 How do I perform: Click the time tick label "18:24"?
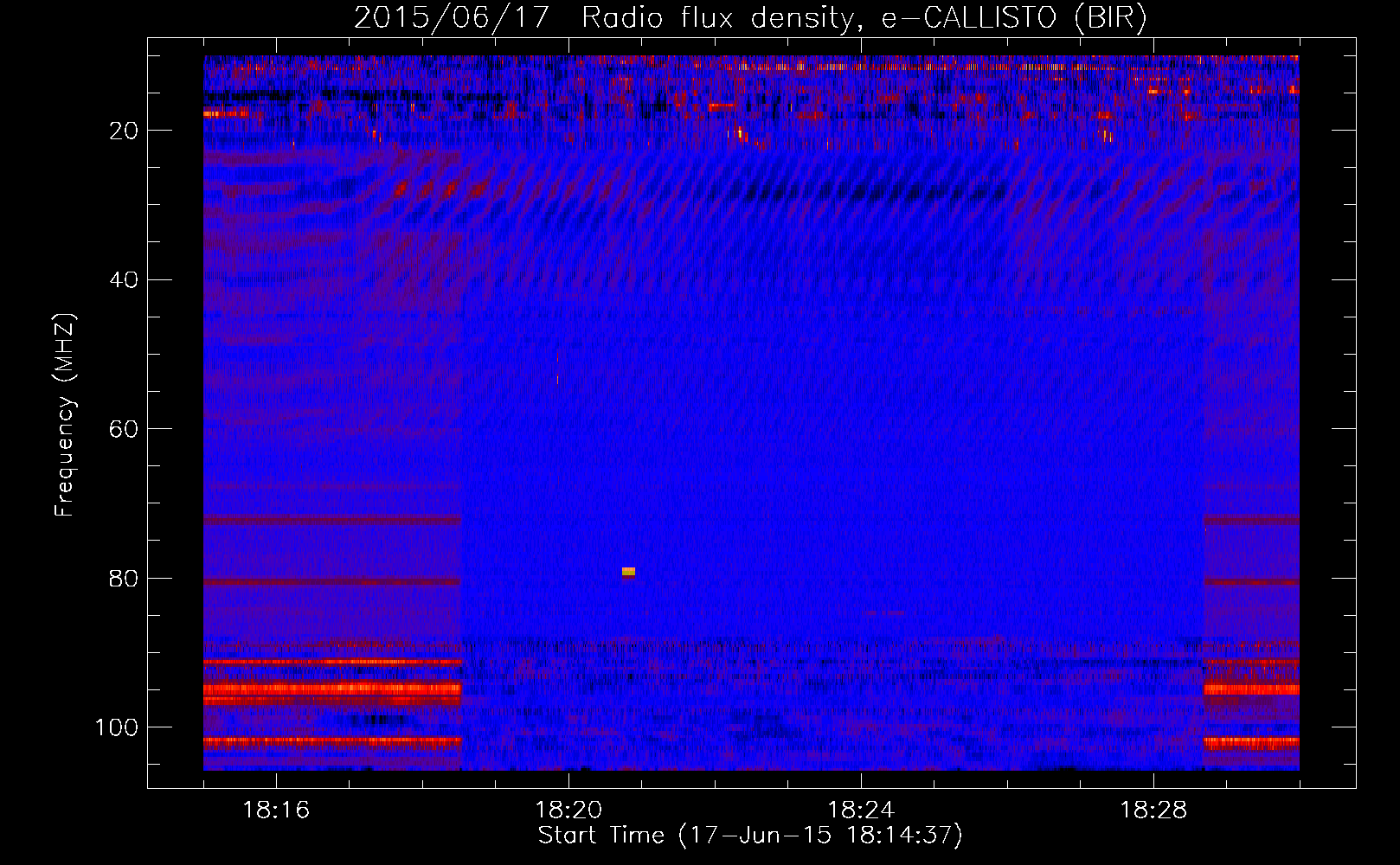point(861,810)
